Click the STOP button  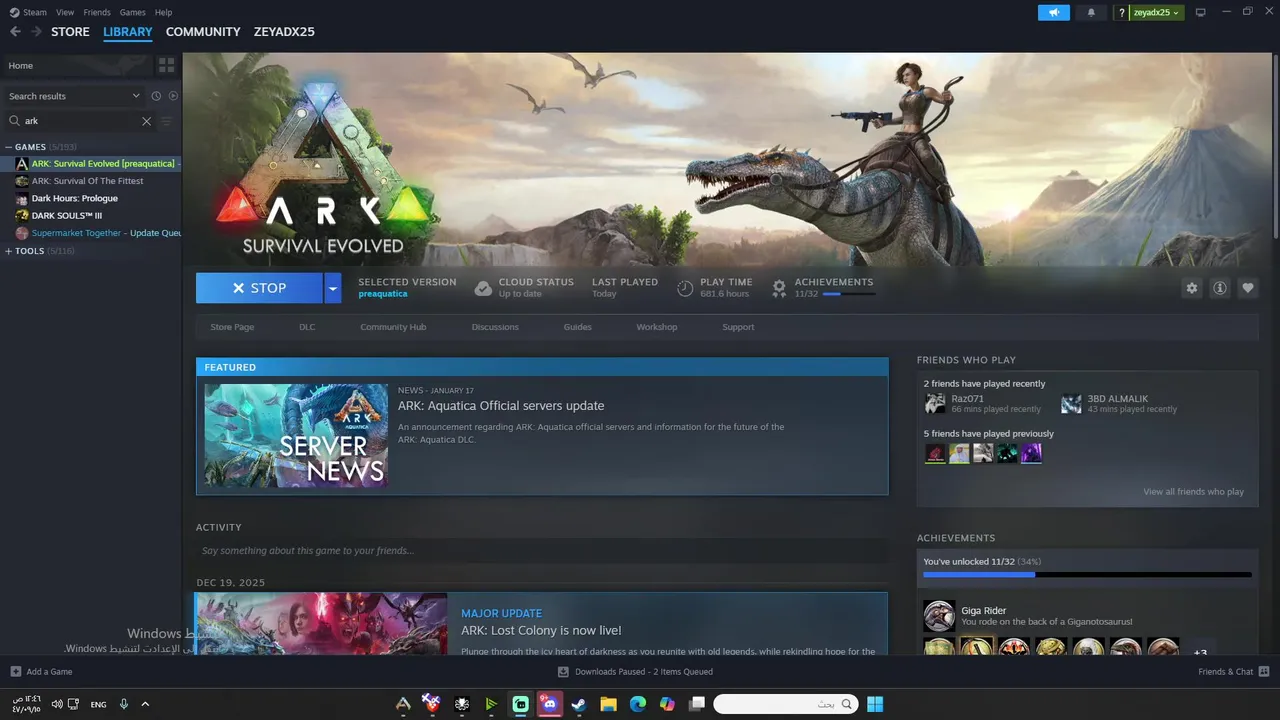click(260, 288)
